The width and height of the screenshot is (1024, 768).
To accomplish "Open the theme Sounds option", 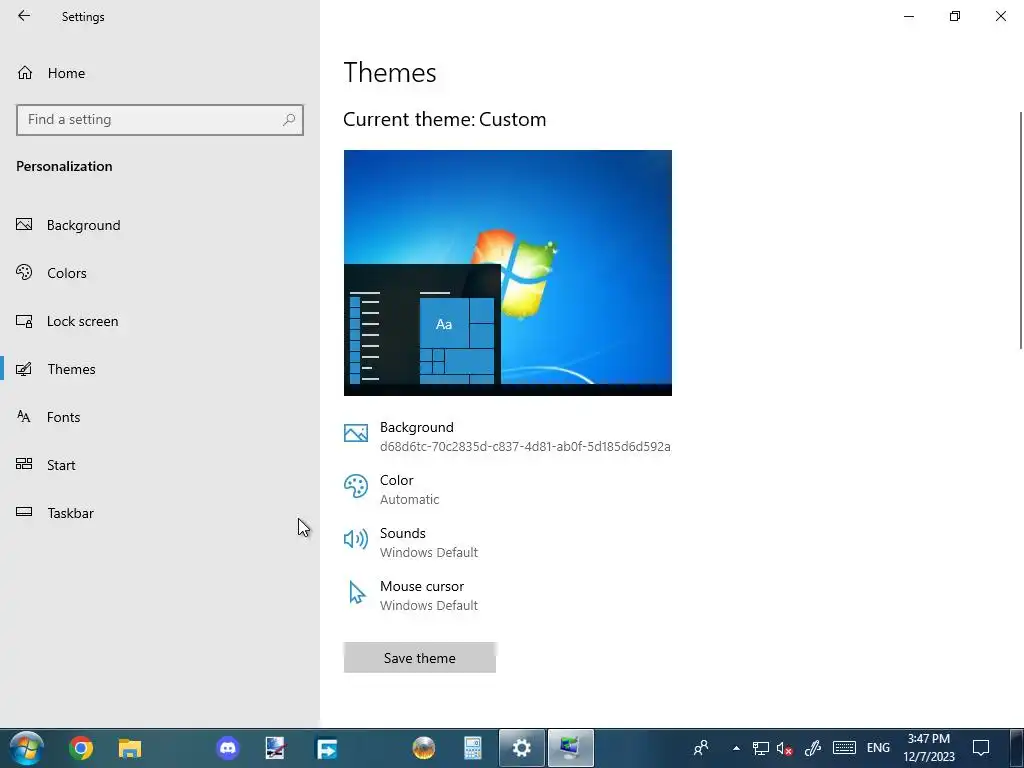I will (411, 542).
